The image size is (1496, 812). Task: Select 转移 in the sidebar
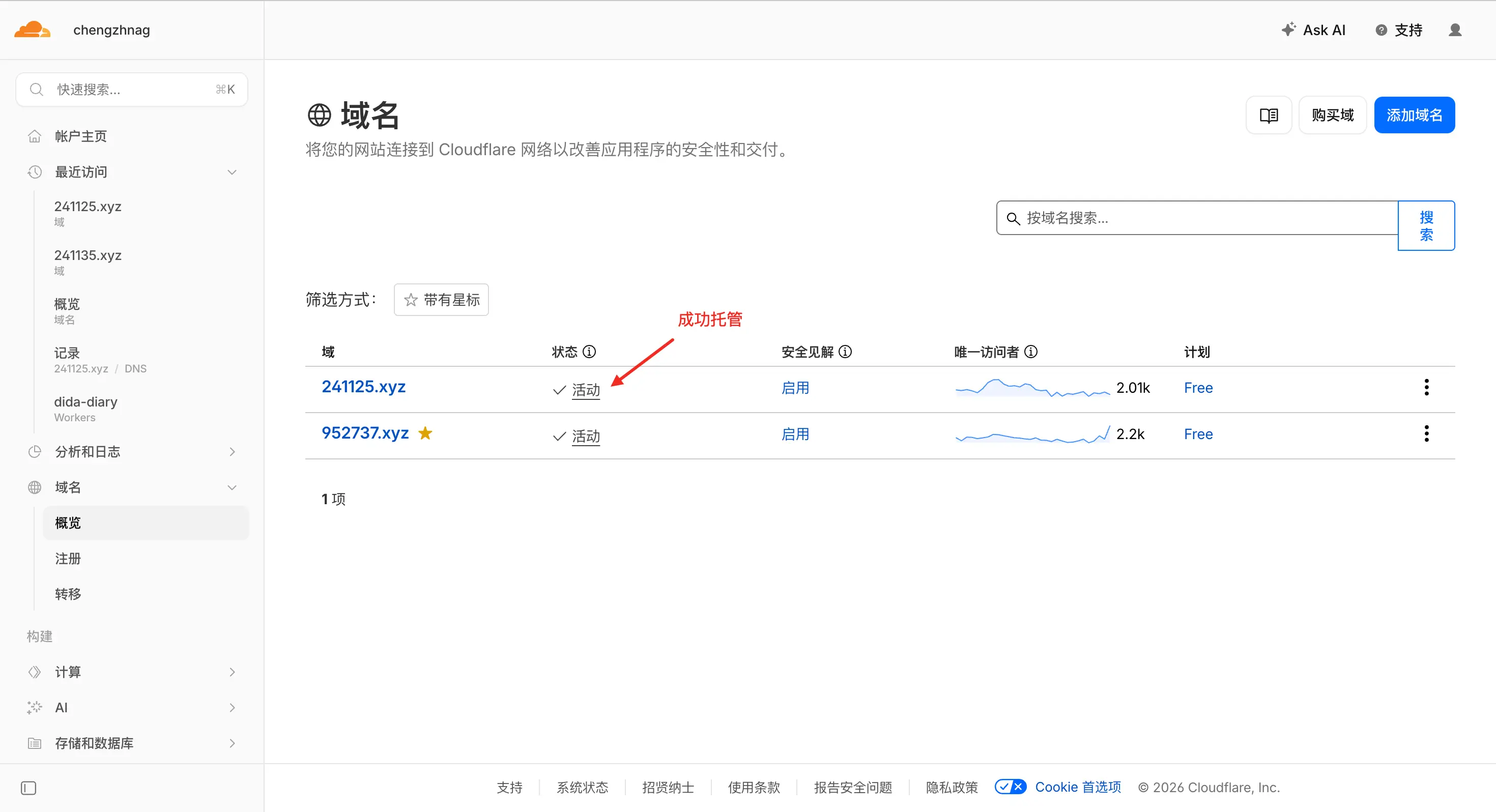(x=68, y=594)
